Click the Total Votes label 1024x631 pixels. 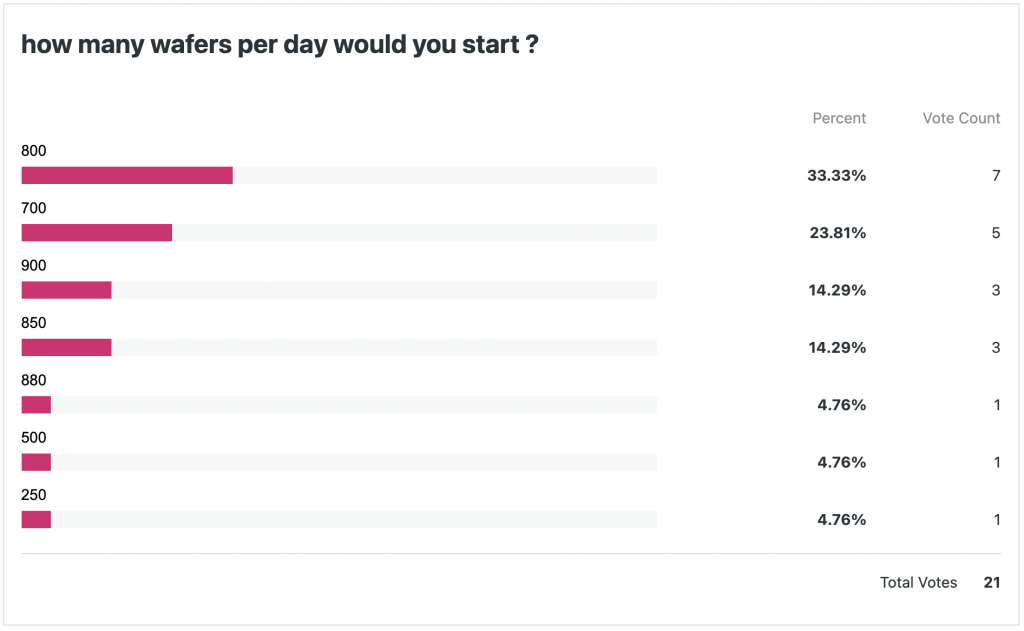pyautogui.click(x=918, y=582)
